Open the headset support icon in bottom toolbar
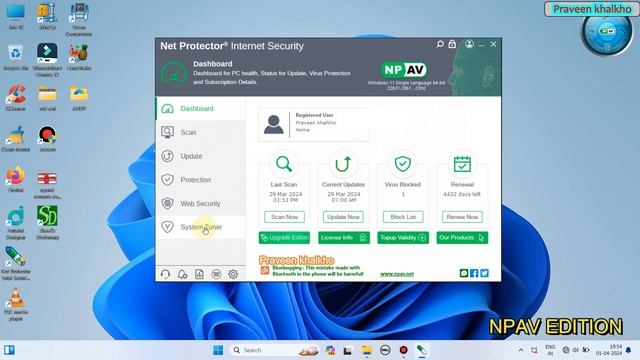Viewport: 640px width, 360px height. (165, 274)
